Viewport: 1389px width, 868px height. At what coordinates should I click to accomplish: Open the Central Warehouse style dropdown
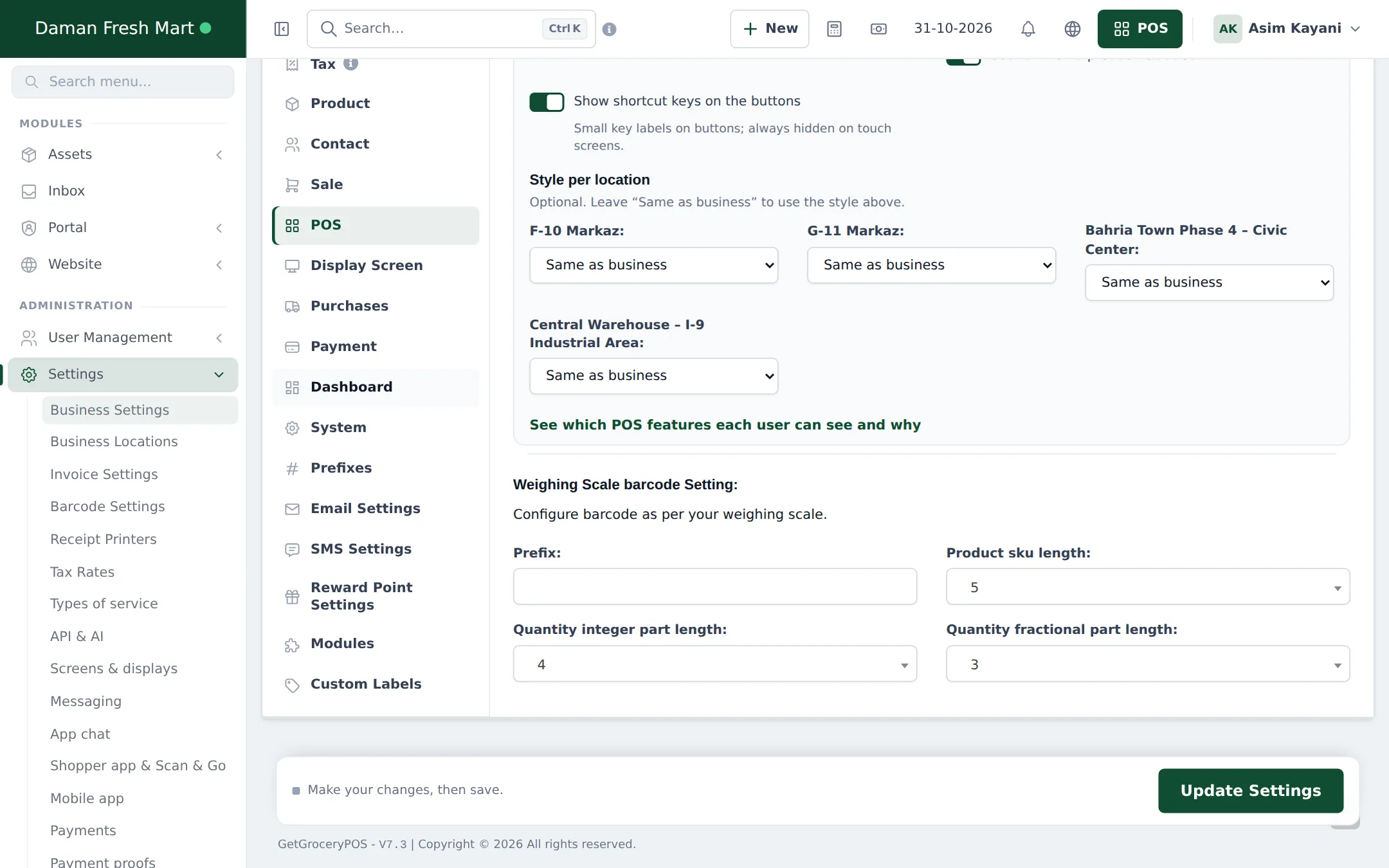653,375
